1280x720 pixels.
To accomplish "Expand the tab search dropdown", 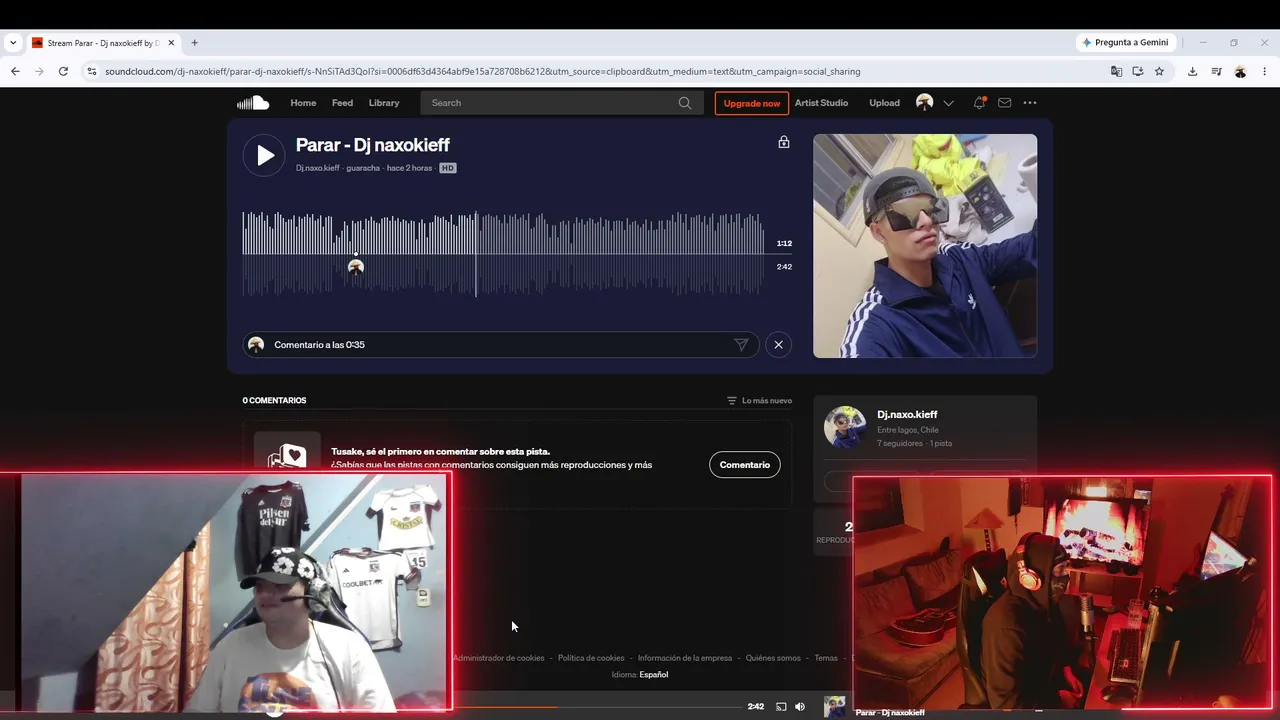I will coord(13,43).
